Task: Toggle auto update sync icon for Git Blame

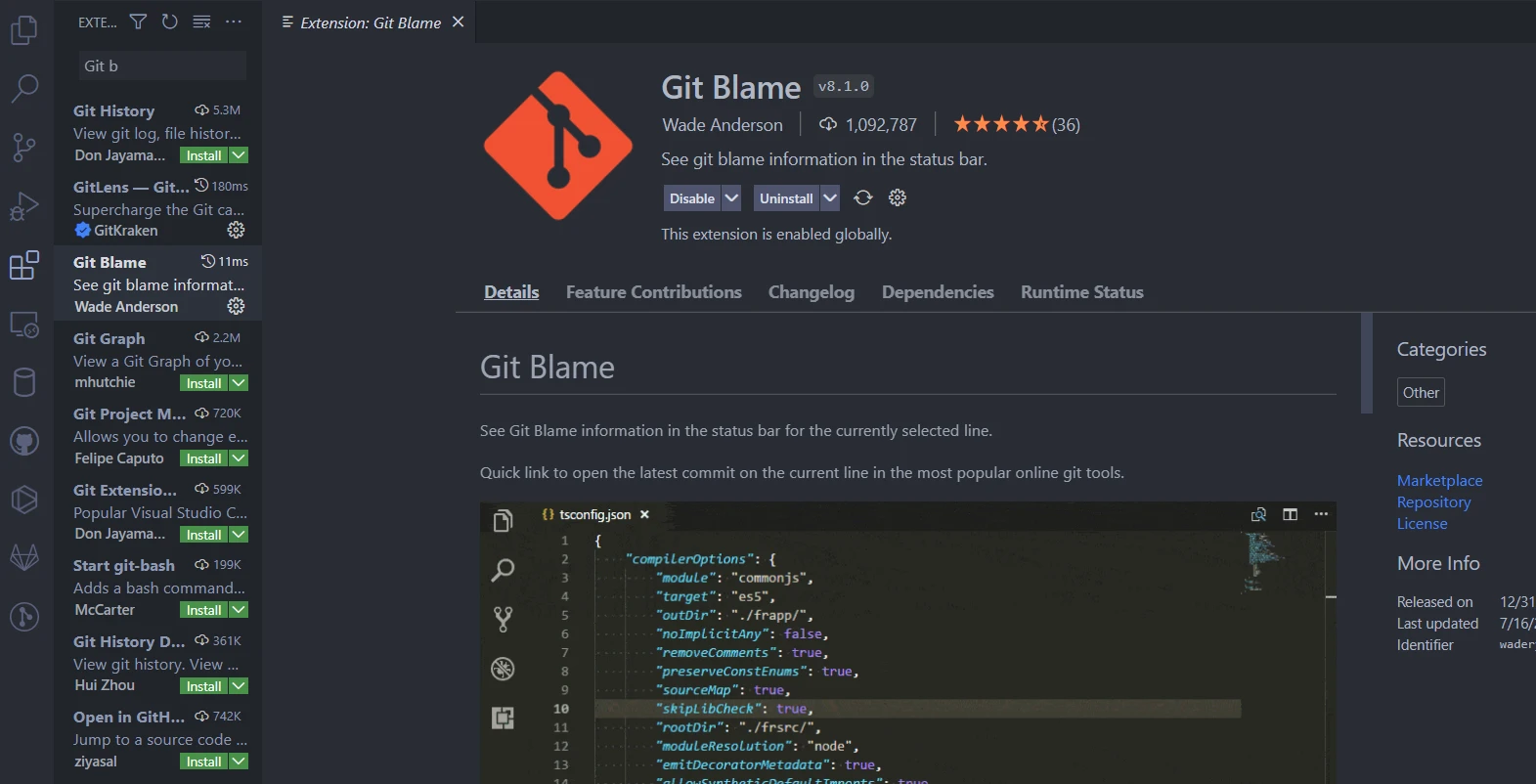Action: (862, 198)
